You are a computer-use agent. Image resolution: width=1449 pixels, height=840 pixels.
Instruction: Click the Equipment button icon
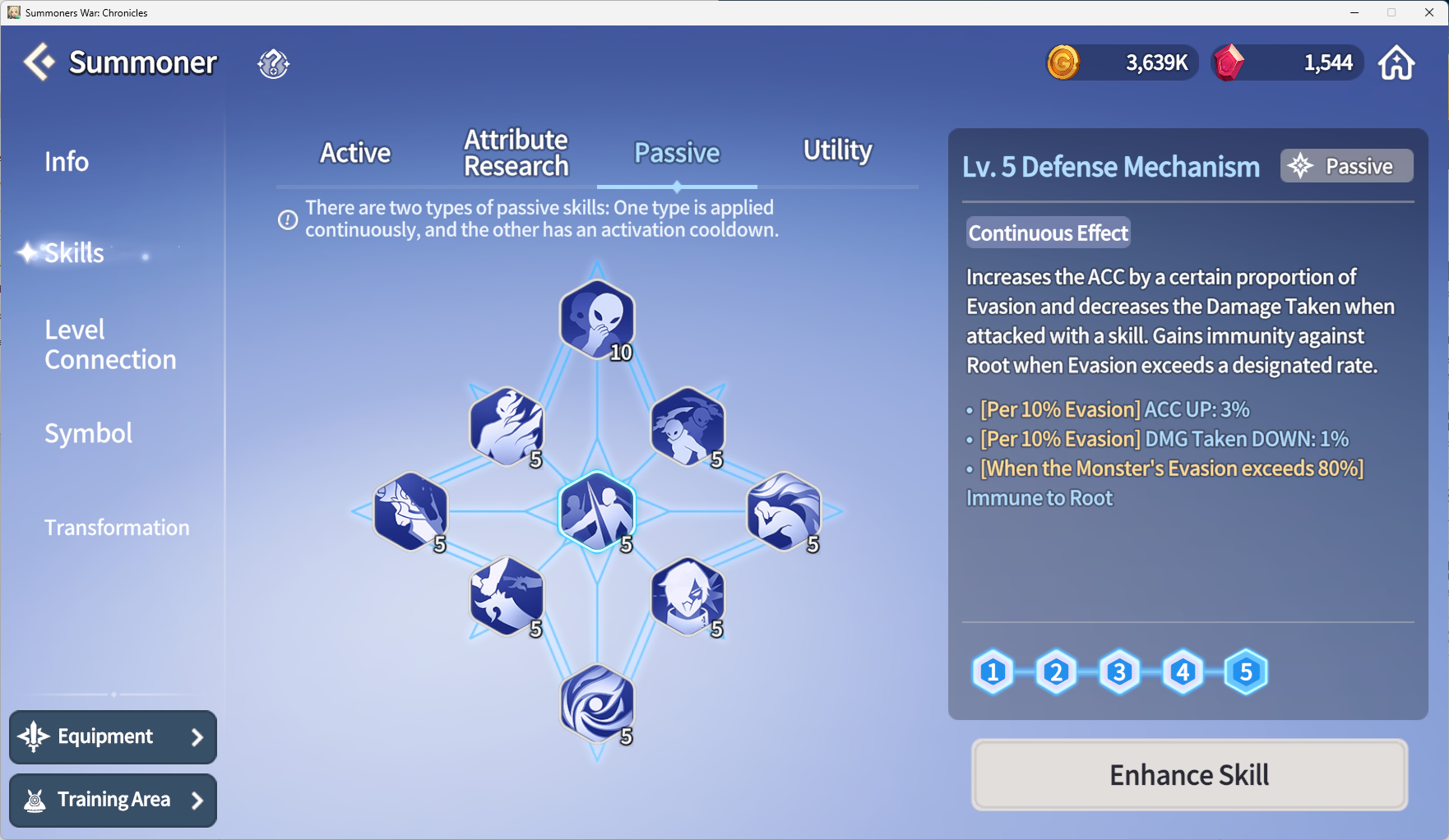coord(34,736)
